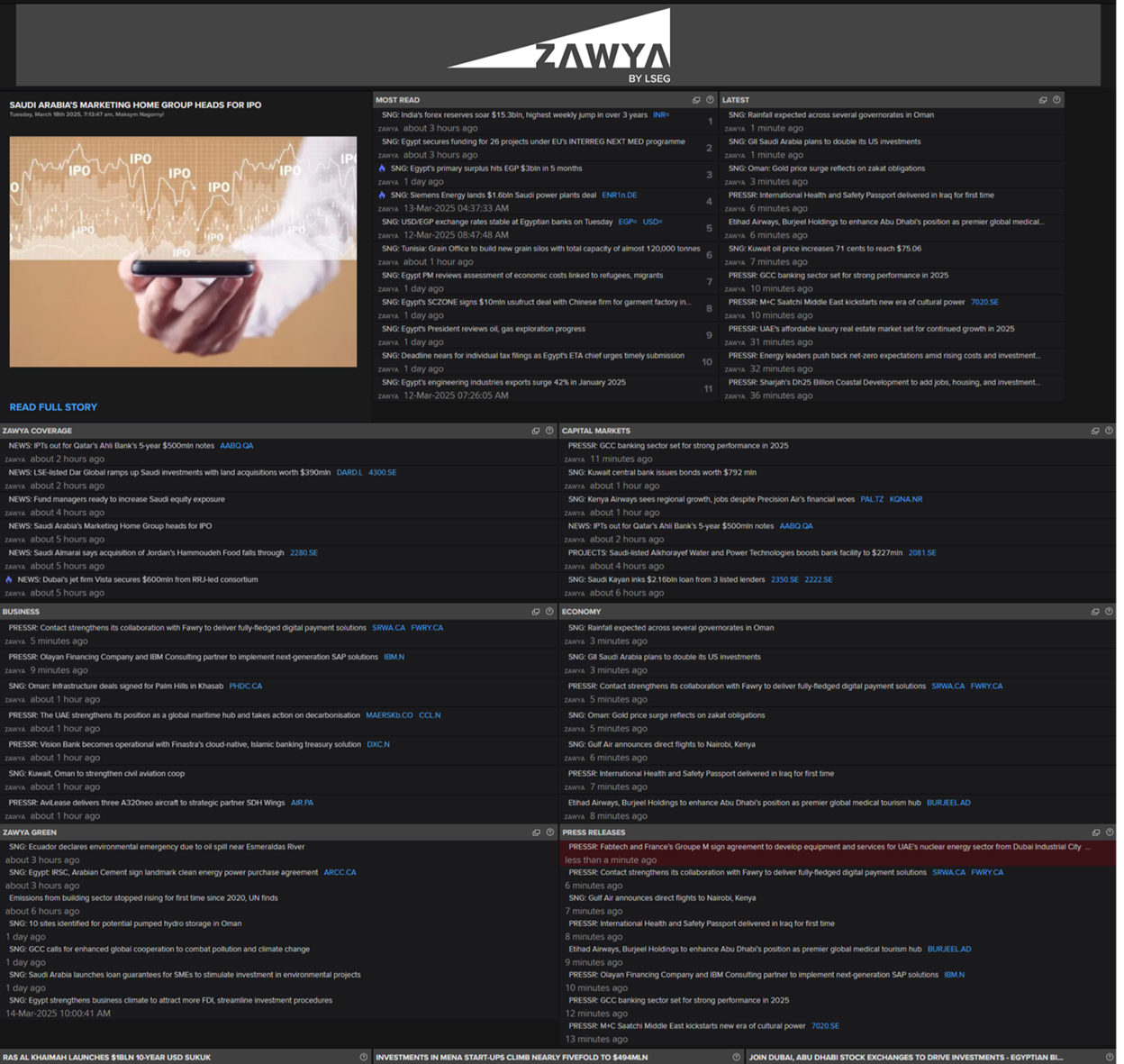Image resolution: width=1124 pixels, height=1064 pixels.
Task: Click the flame icon beside Siemens Energy story
Action: (382, 196)
